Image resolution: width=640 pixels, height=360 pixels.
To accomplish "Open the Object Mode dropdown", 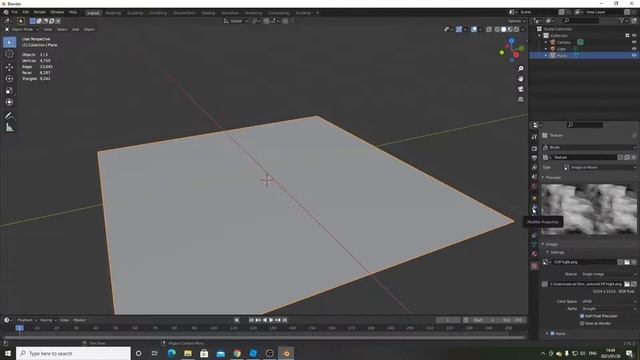I will click(22, 29).
